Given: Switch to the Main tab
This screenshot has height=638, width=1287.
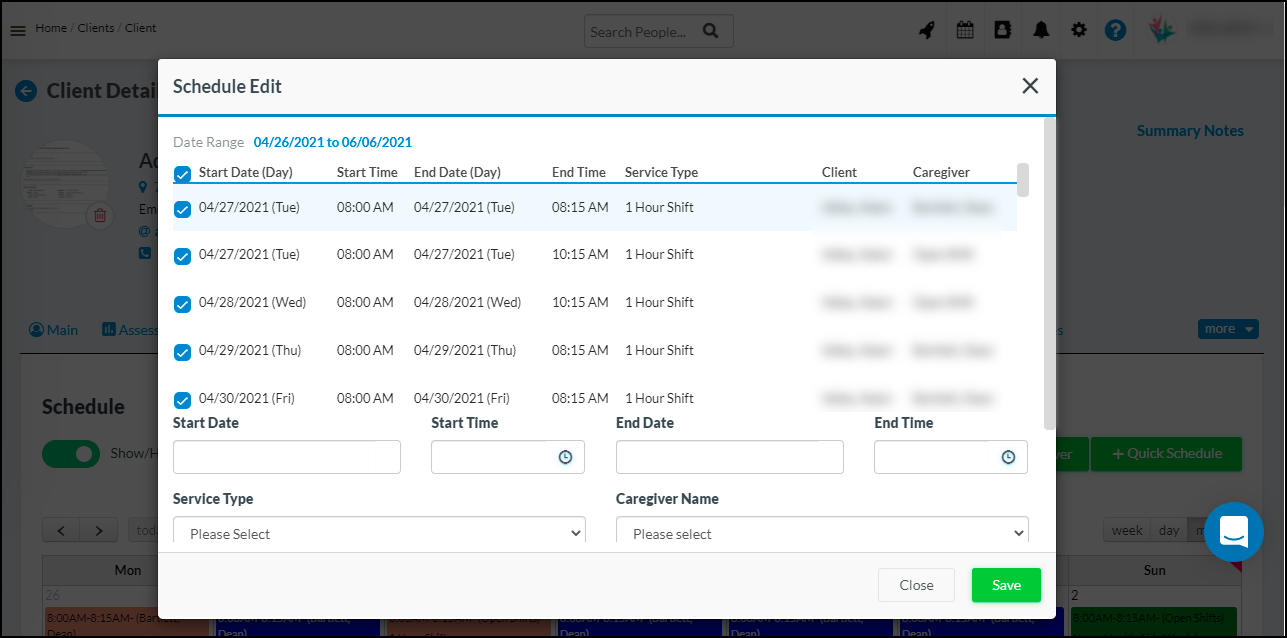Looking at the screenshot, I should 53,328.
